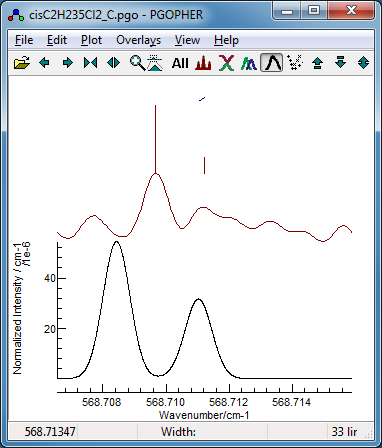Click the down arrow vertical scale icon
Image resolution: width=382 pixels, height=448 pixels.
[340, 63]
